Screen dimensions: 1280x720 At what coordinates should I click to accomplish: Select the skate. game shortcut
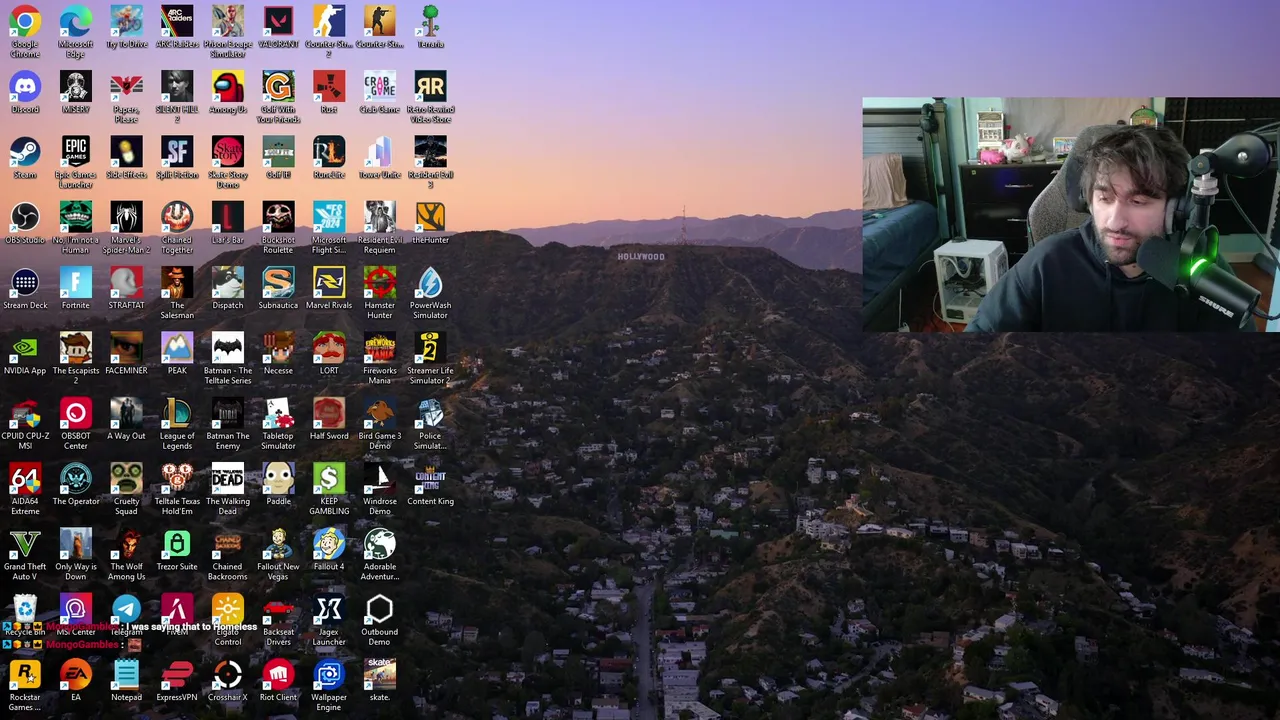(x=379, y=674)
